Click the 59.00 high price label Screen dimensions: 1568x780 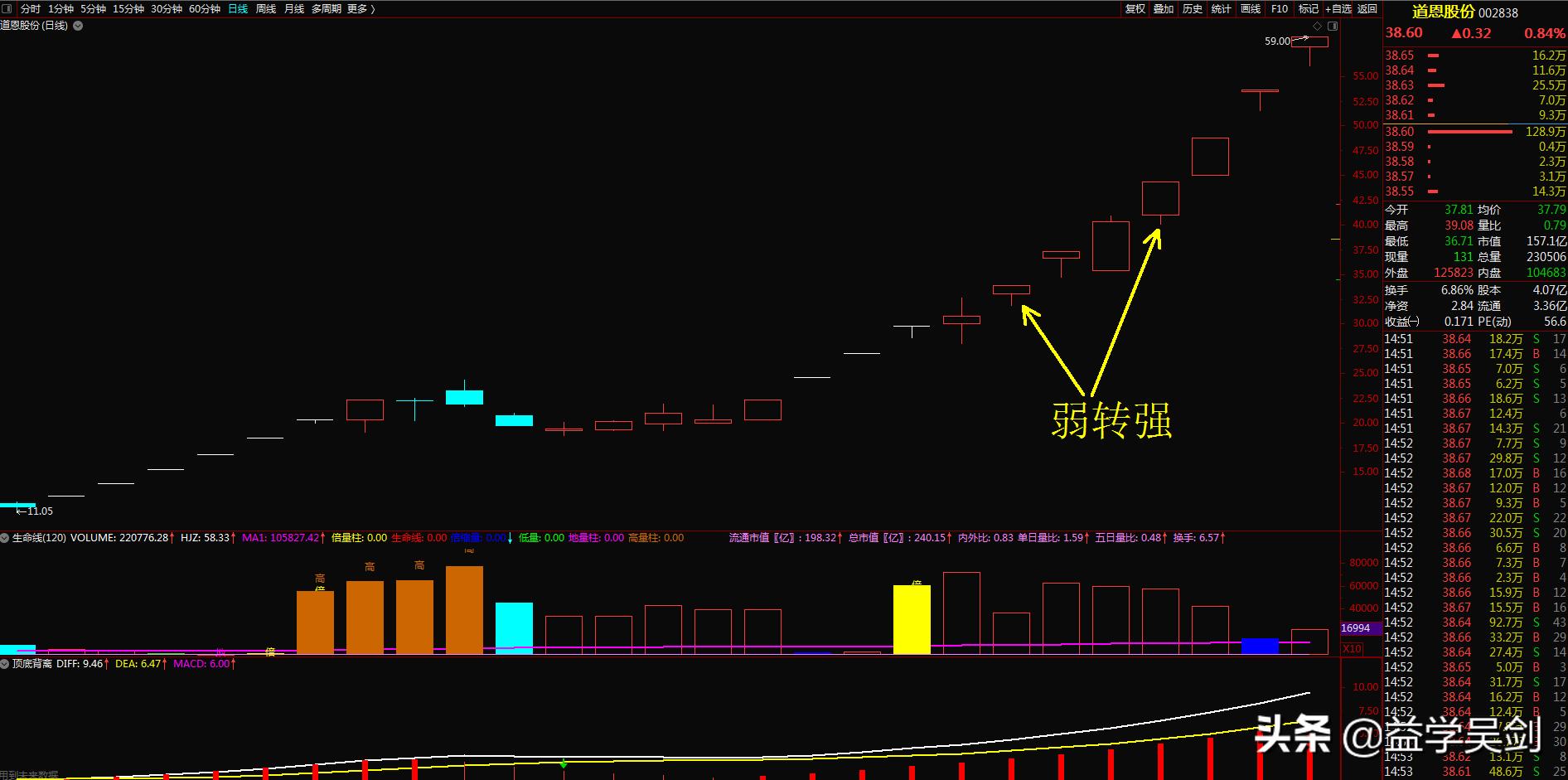pos(1277,41)
